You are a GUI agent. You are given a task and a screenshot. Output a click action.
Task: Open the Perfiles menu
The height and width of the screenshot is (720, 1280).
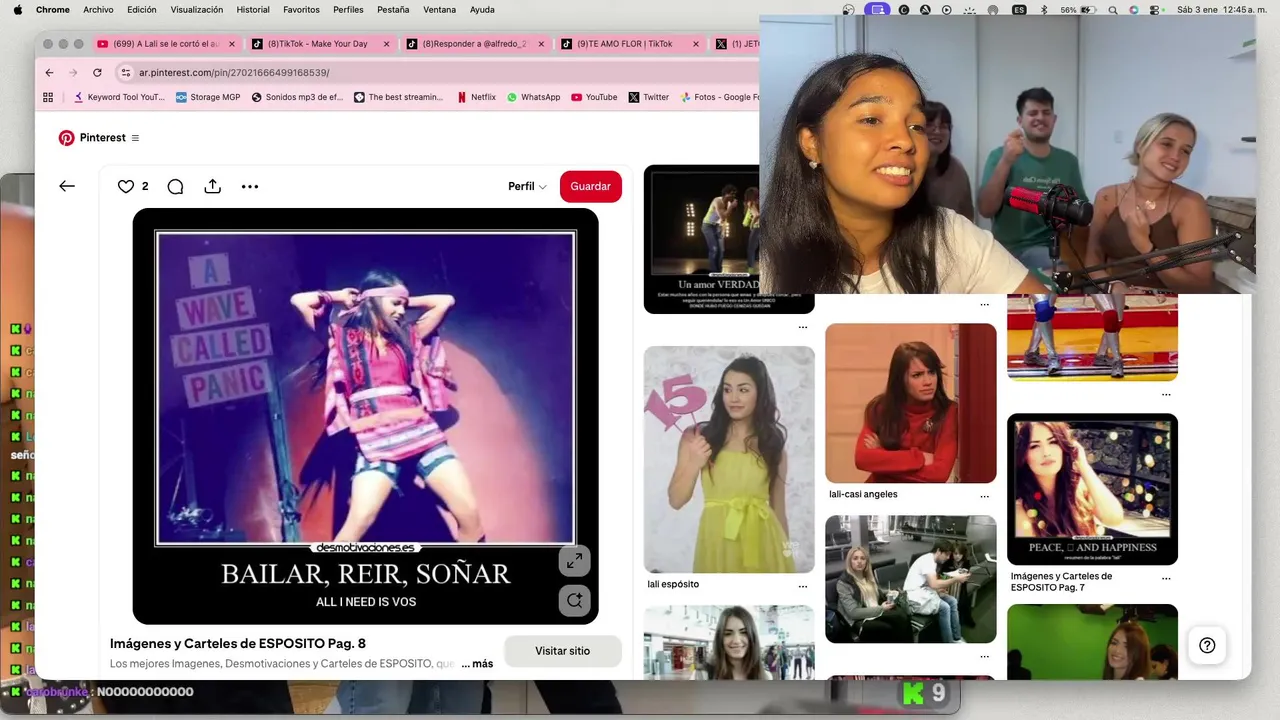point(348,10)
